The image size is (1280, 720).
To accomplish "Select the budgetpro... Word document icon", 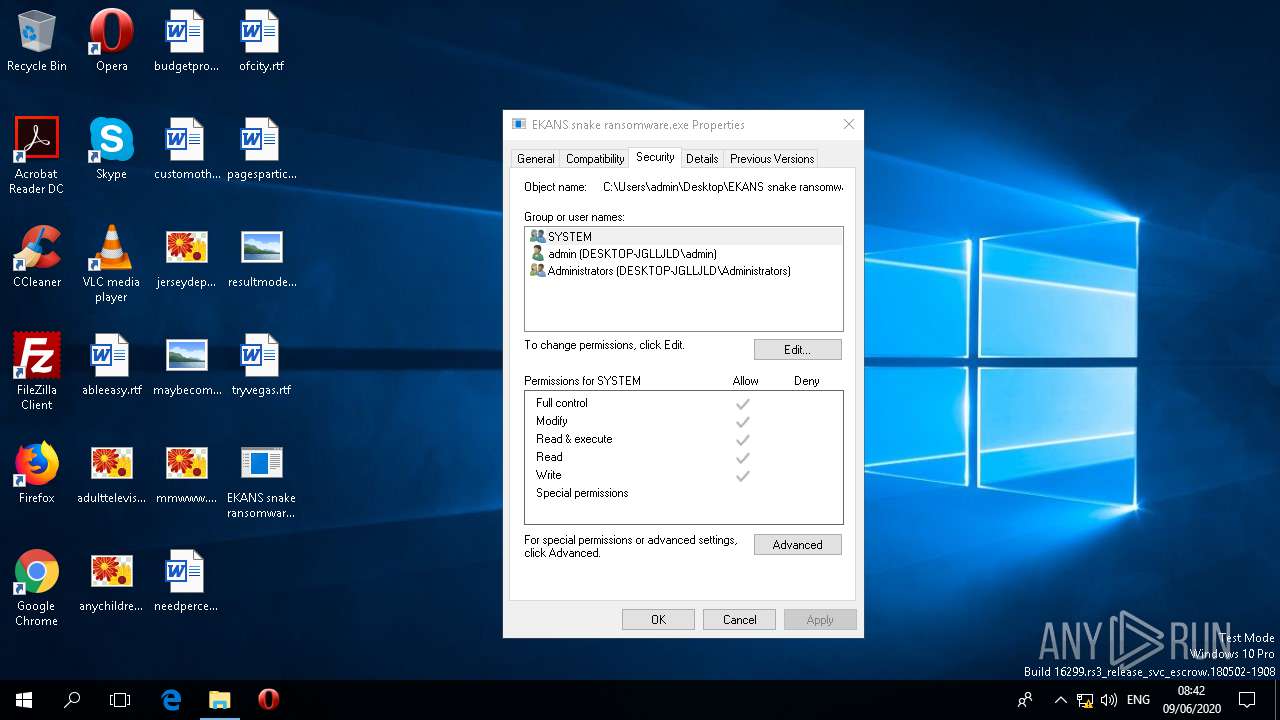I will point(186,41).
